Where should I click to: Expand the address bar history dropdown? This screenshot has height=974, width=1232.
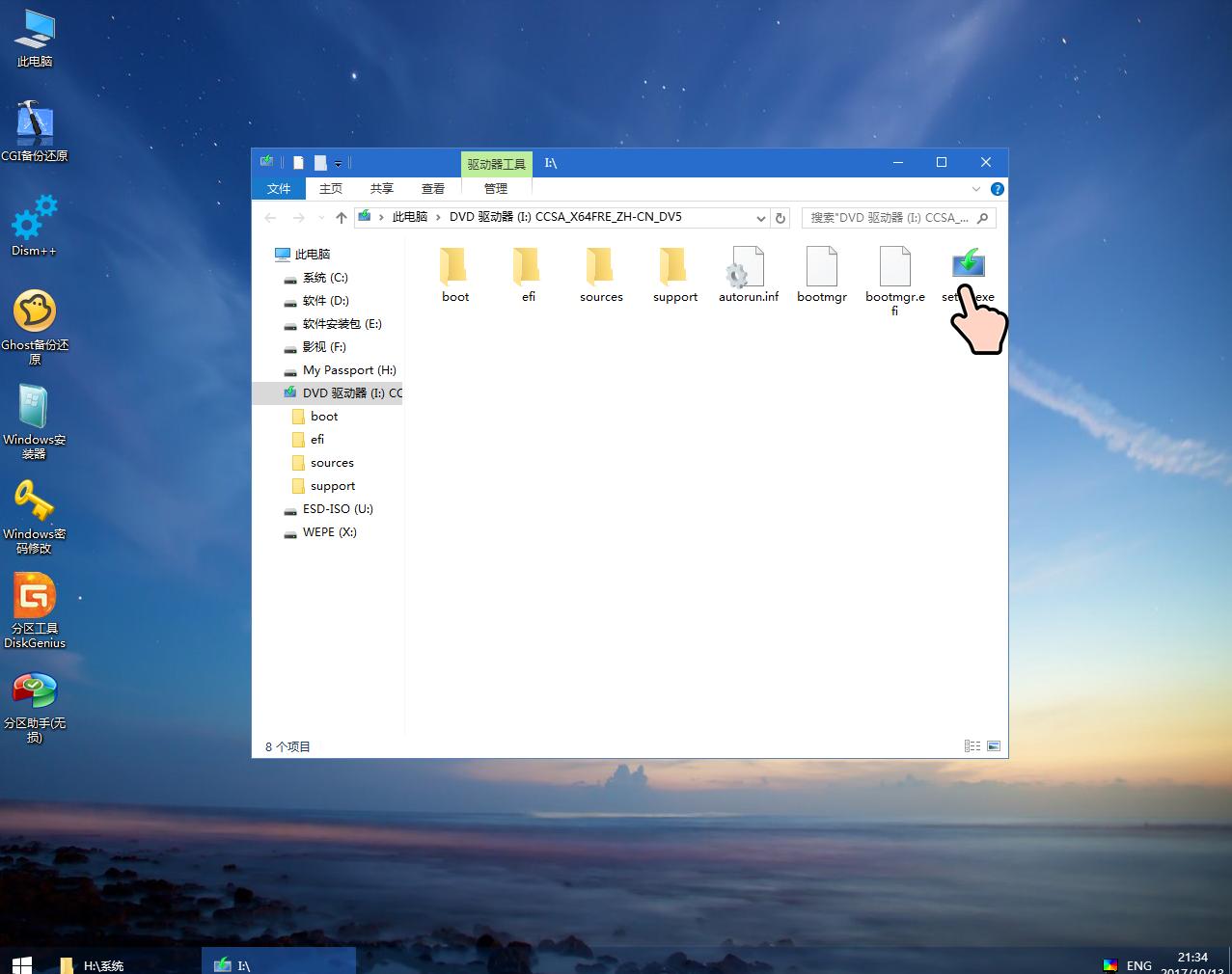(760, 218)
